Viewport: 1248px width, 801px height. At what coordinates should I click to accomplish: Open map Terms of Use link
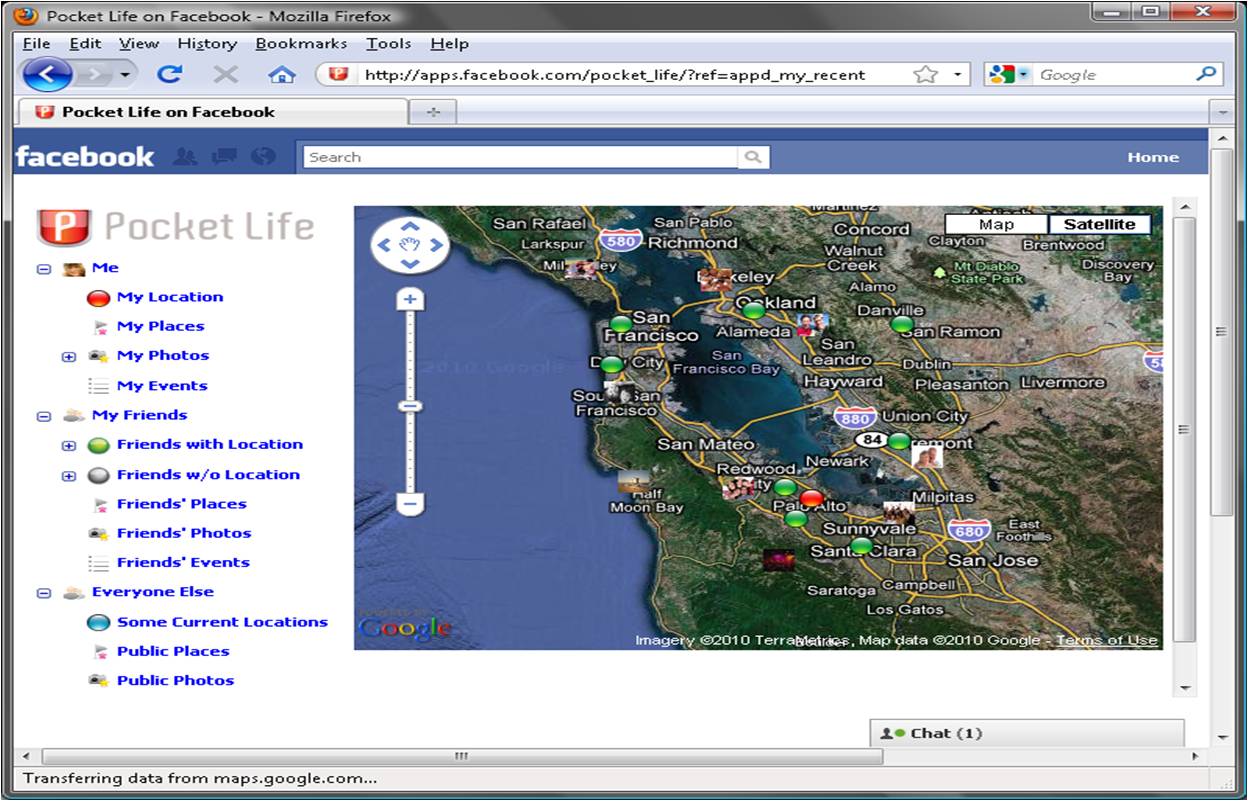1106,641
